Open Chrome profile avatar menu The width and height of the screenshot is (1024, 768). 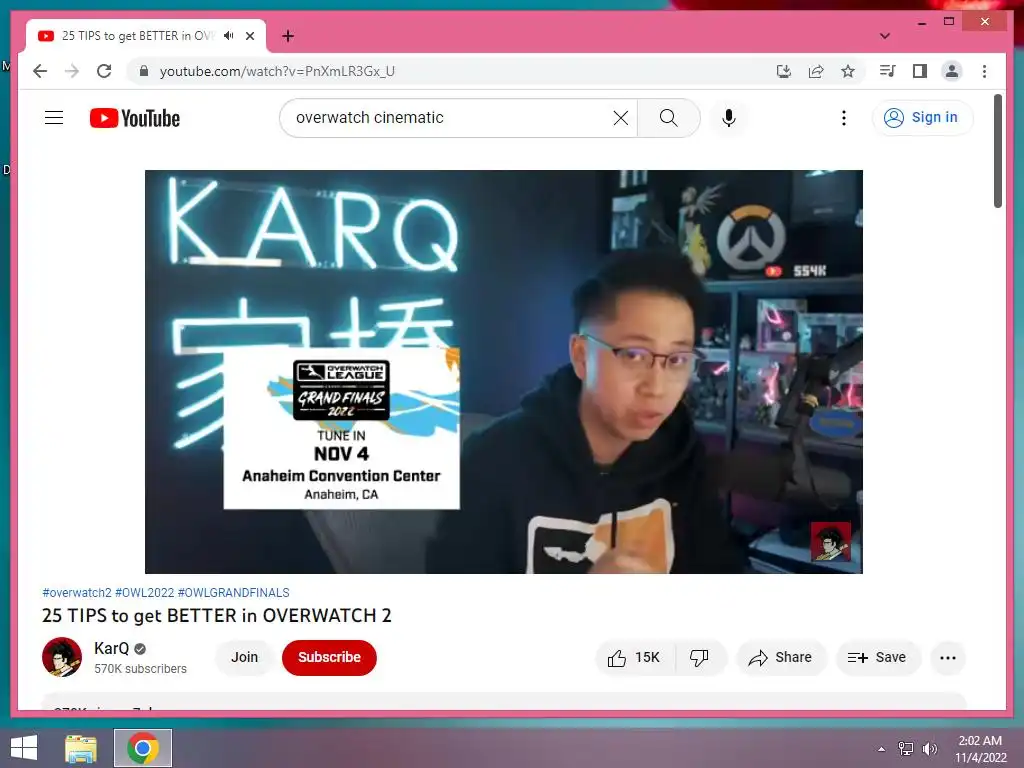coord(952,71)
